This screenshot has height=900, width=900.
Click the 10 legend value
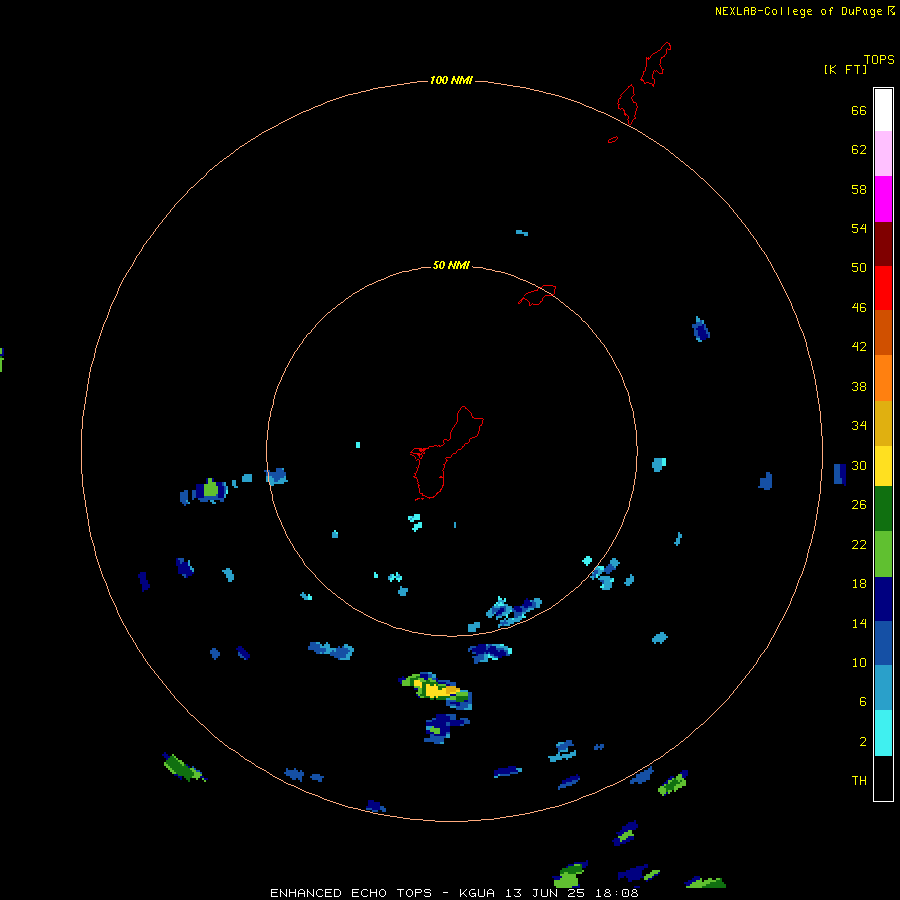point(859,662)
